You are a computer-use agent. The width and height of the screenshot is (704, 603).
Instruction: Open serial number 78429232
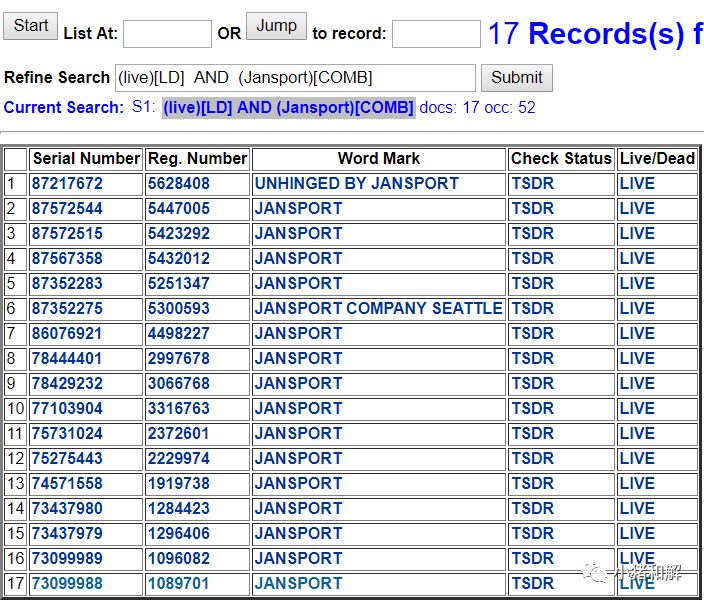click(x=67, y=383)
